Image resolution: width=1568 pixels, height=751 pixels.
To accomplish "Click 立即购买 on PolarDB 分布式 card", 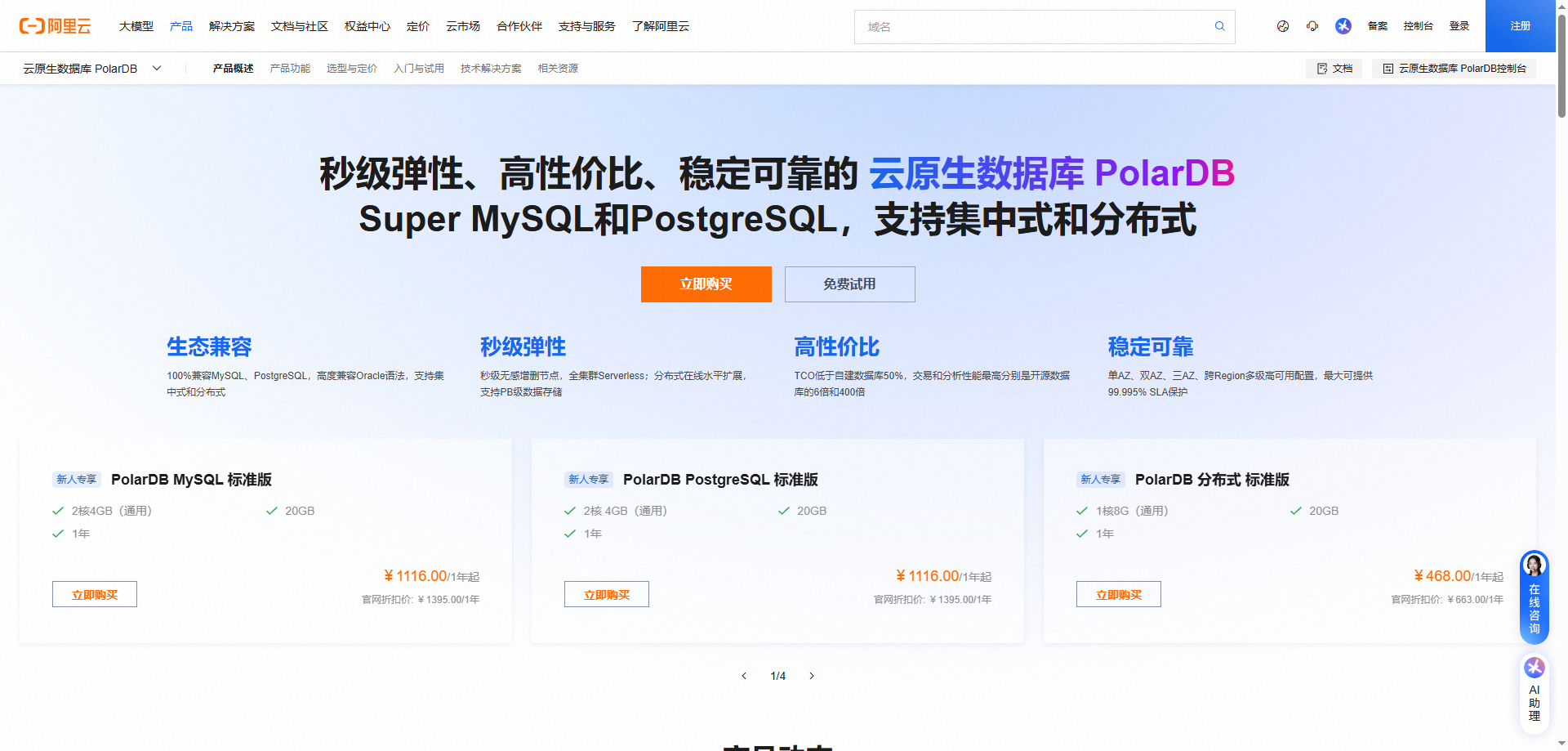I will [x=1119, y=594].
